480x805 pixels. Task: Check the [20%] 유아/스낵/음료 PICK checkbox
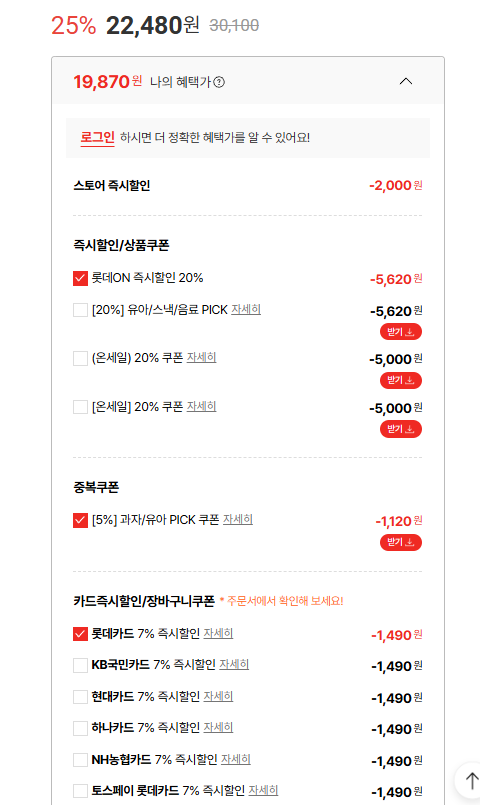(x=81, y=310)
